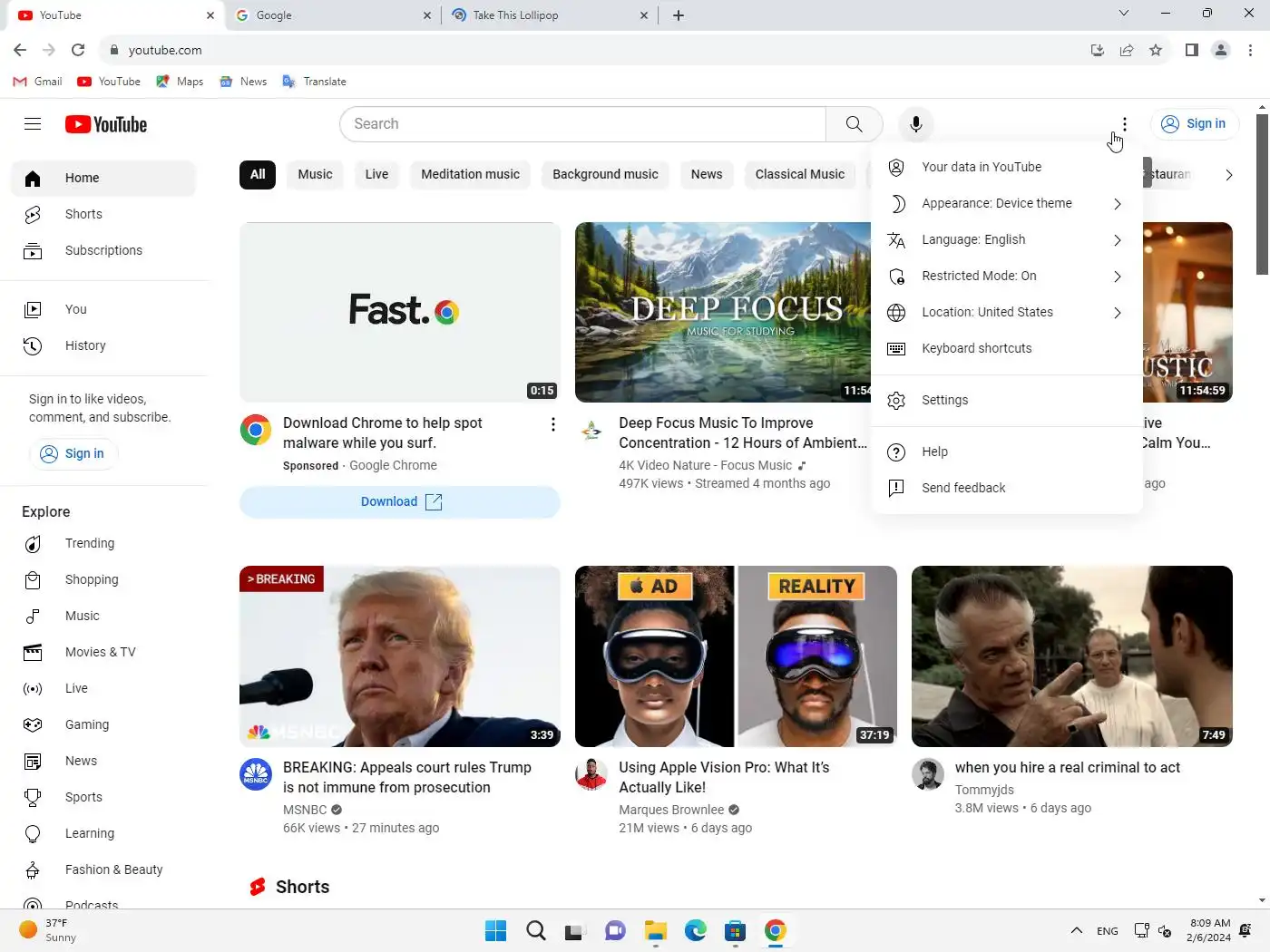The height and width of the screenshot is (952, 1270).
Task: Select Your data in YouTube
Action: [1007, 167]
